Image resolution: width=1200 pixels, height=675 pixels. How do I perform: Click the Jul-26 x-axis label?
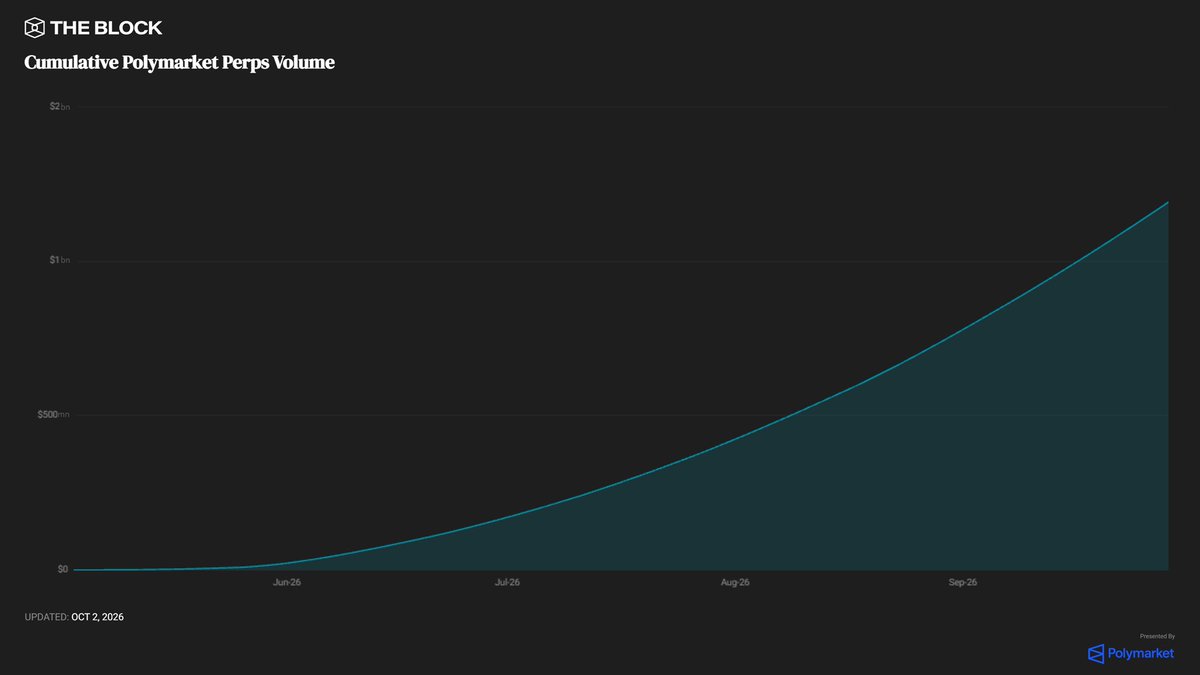pyautogui.click(x=507, y=581)
